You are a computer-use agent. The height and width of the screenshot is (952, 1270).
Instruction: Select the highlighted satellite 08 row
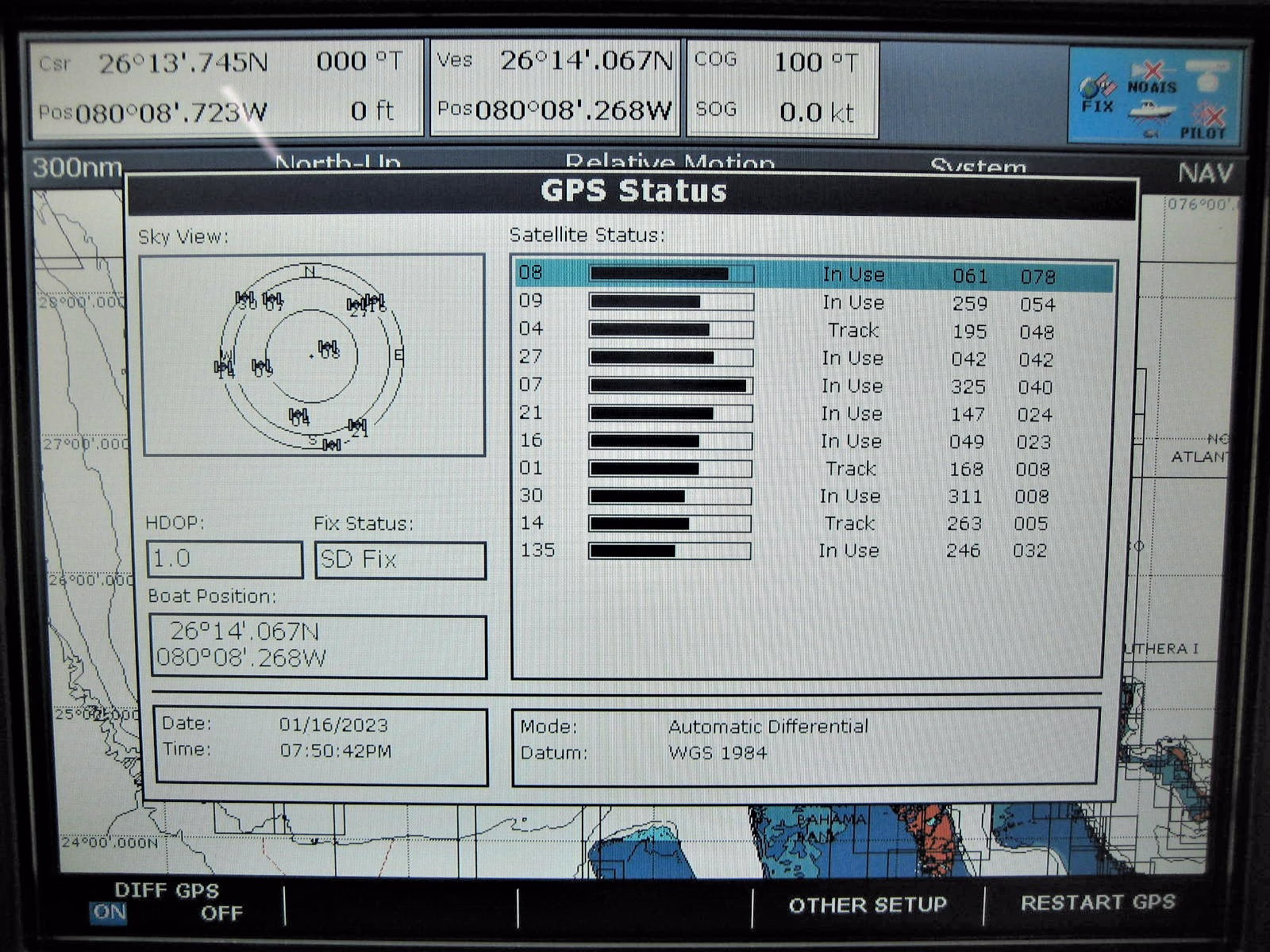click(x=813, y=275)
